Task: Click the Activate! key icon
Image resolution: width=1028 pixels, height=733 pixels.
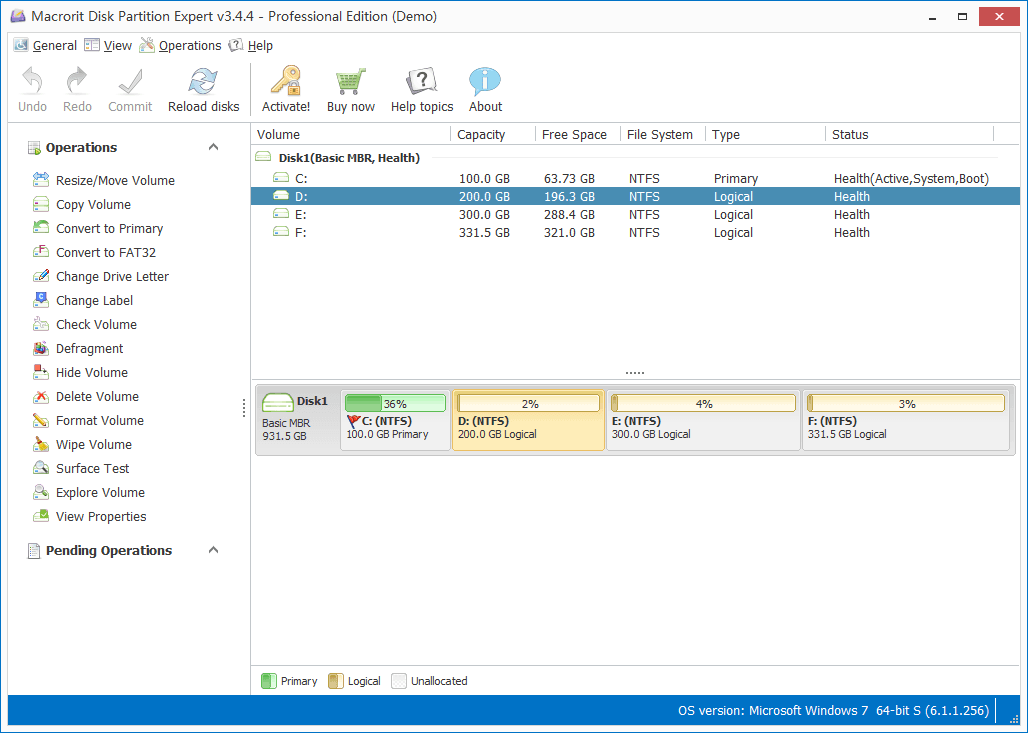Action: click(x=286, y=82)
